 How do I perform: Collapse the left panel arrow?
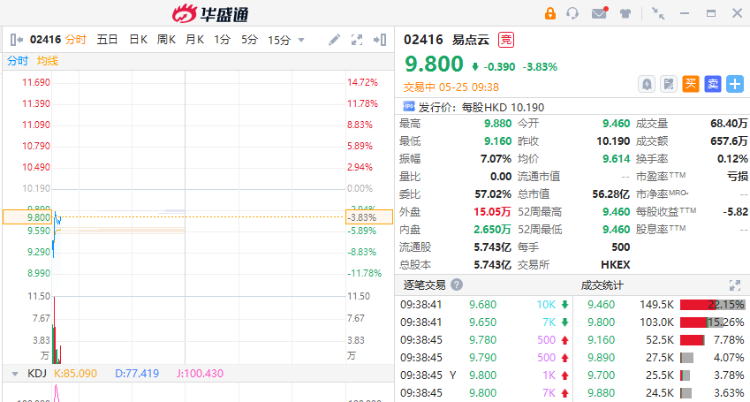17,40
